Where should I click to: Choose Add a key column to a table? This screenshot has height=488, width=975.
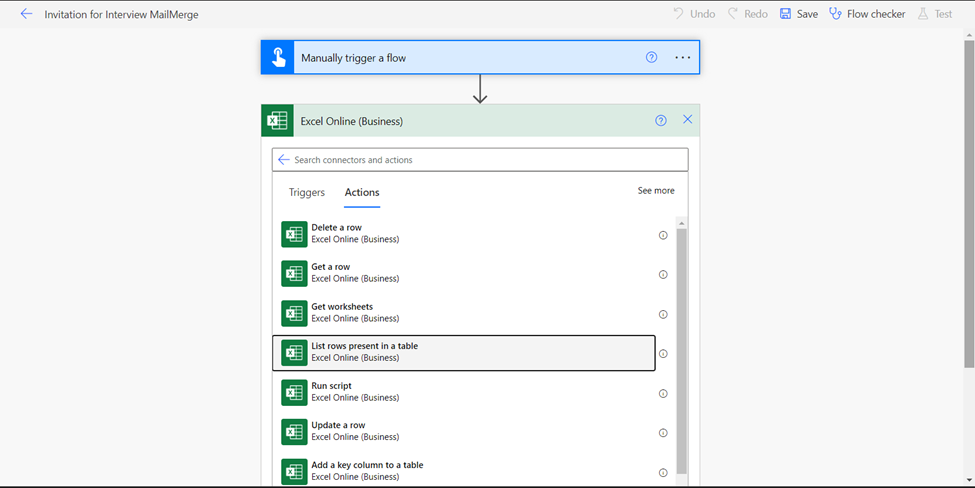point(464,471)
